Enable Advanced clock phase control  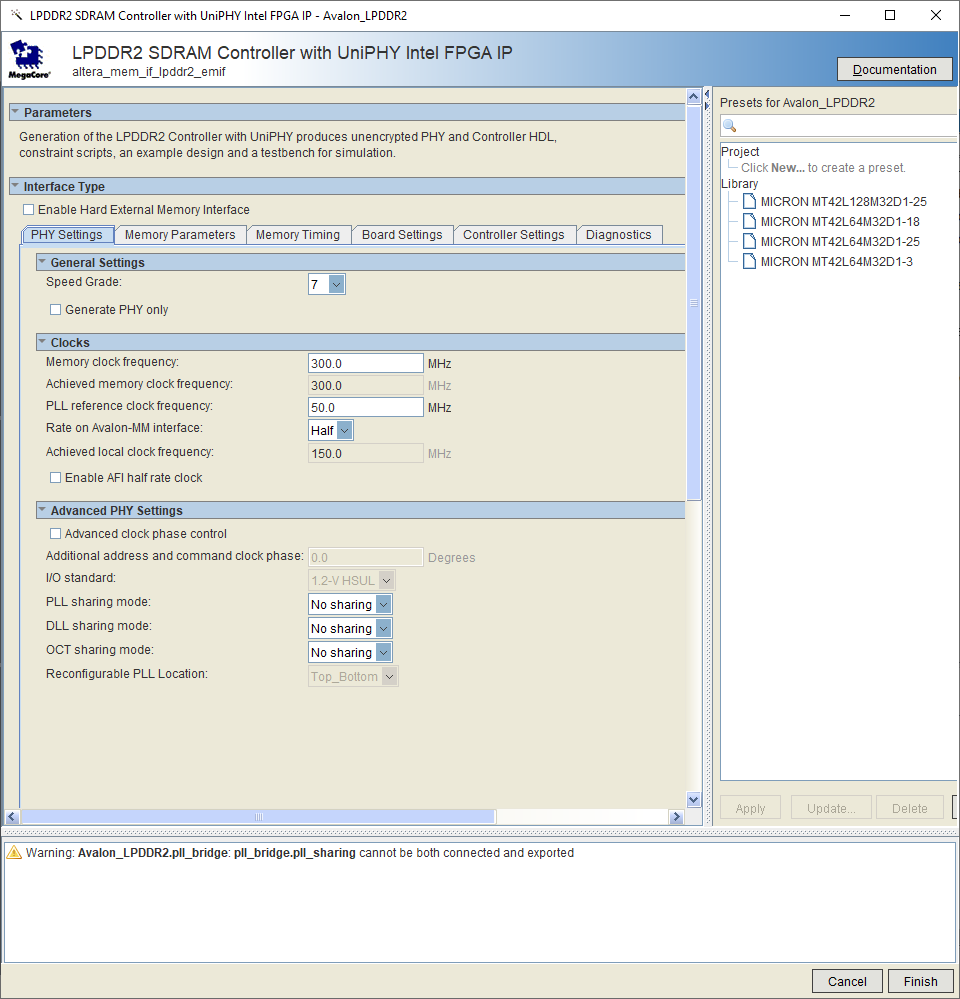(55, 534)
